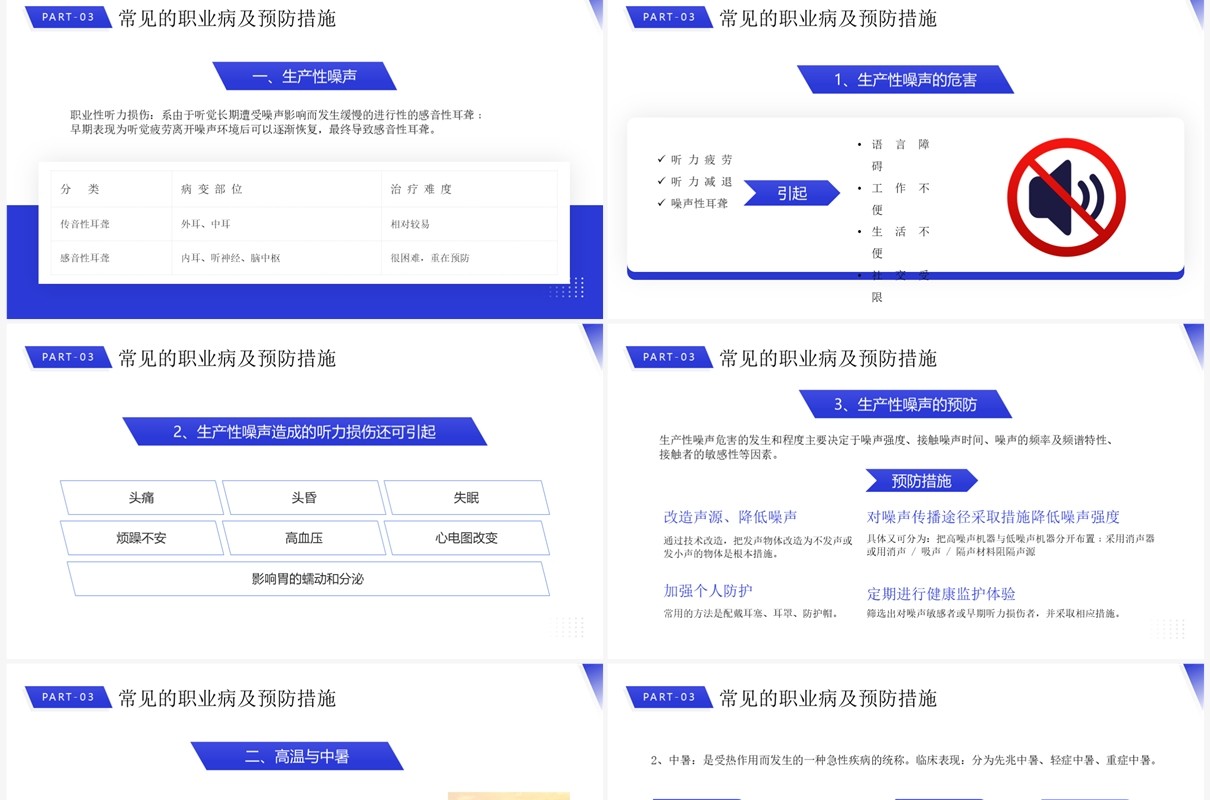The image size is (1210, 800).
Task: Click the '听力减退' checkmark item
Action: coord(695,182)
